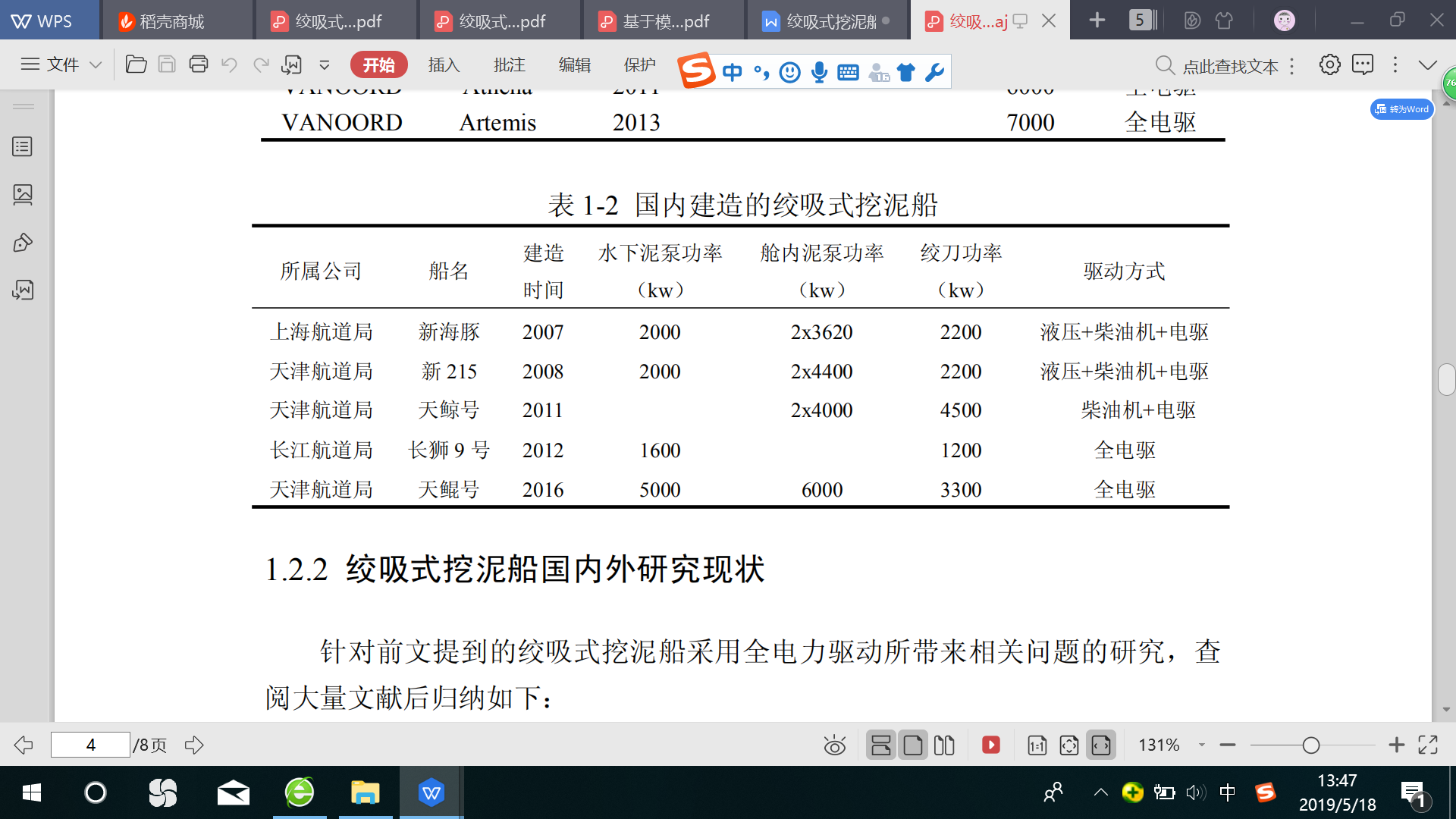1456x819 pixels.
Task: Click the print icon in toolbar
Action: 199,64
